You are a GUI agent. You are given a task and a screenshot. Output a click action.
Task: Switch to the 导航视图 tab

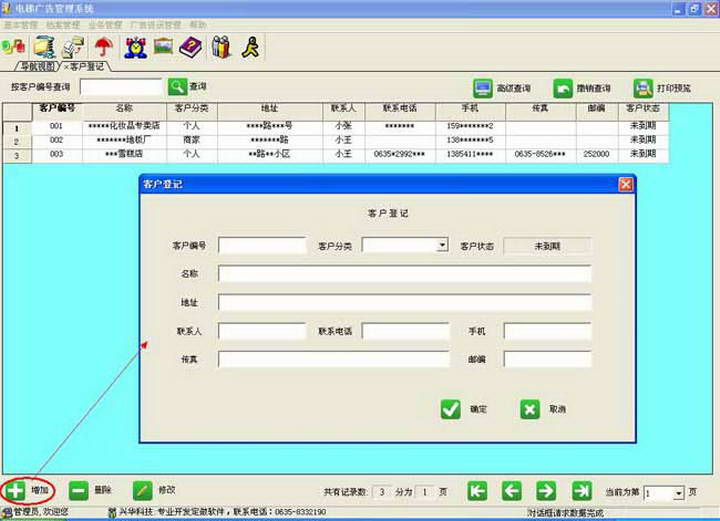[x=38, y=67]
